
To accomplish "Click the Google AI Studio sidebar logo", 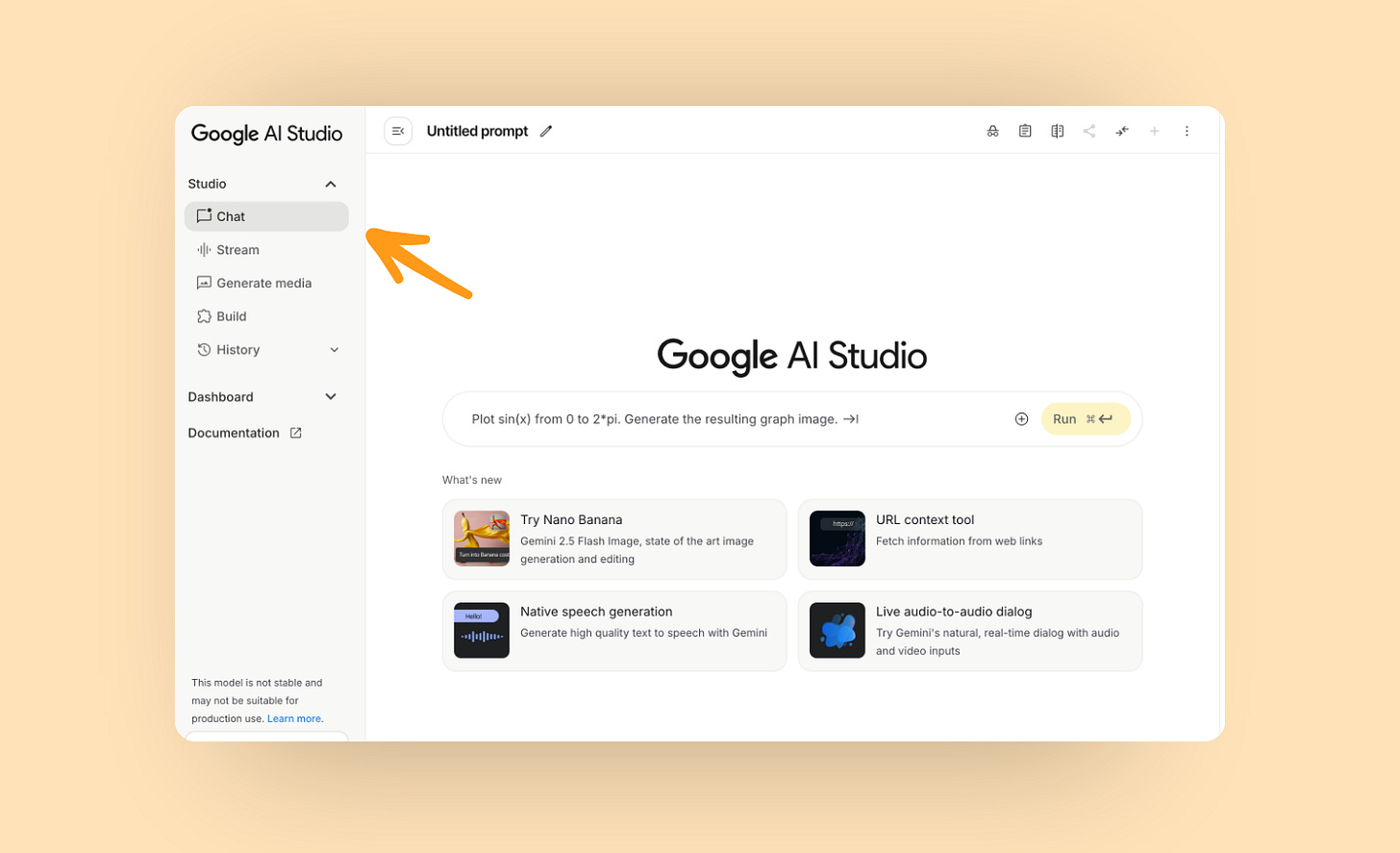I will click(x=266, y=134).
